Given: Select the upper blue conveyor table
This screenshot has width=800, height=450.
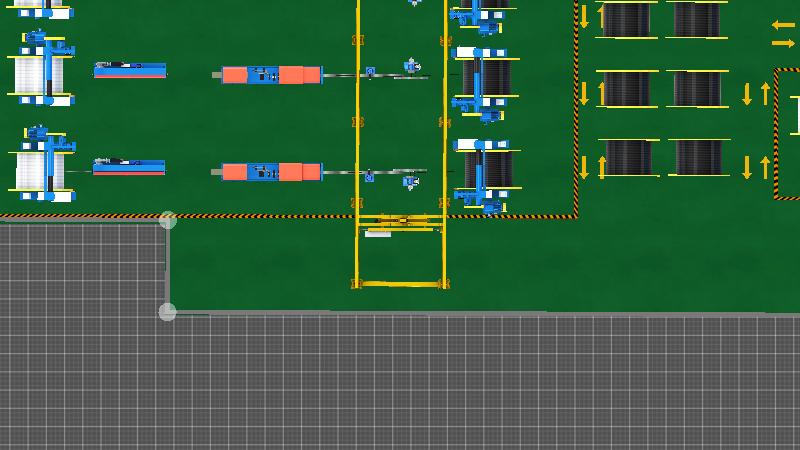Looking at the screenshot, I should [x=130, y=70].
